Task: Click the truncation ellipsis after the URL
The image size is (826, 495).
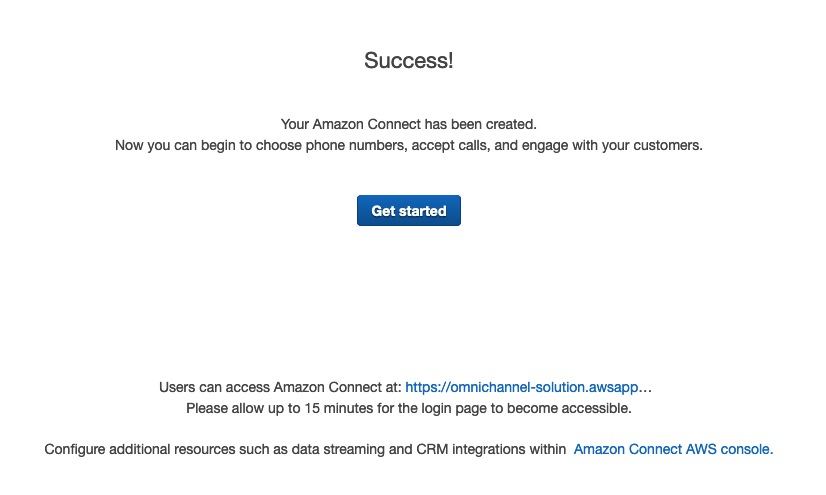Action: tap(645, 389)
